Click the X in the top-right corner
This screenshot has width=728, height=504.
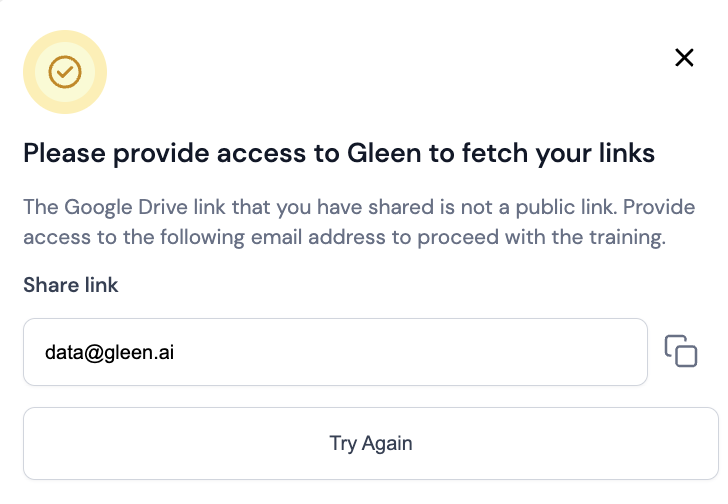pyautogui.click(x=684, y=58)
